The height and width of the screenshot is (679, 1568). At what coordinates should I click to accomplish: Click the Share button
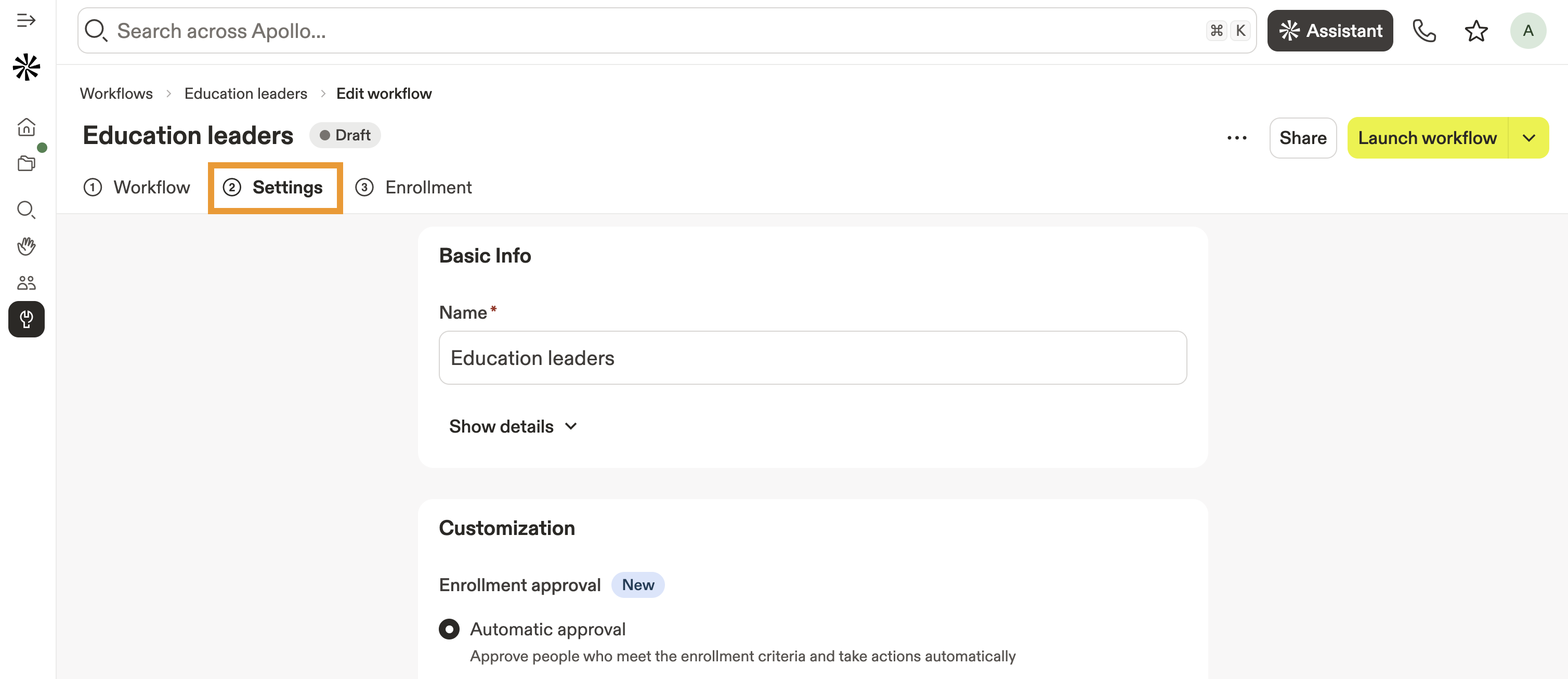coord(1303,138)
